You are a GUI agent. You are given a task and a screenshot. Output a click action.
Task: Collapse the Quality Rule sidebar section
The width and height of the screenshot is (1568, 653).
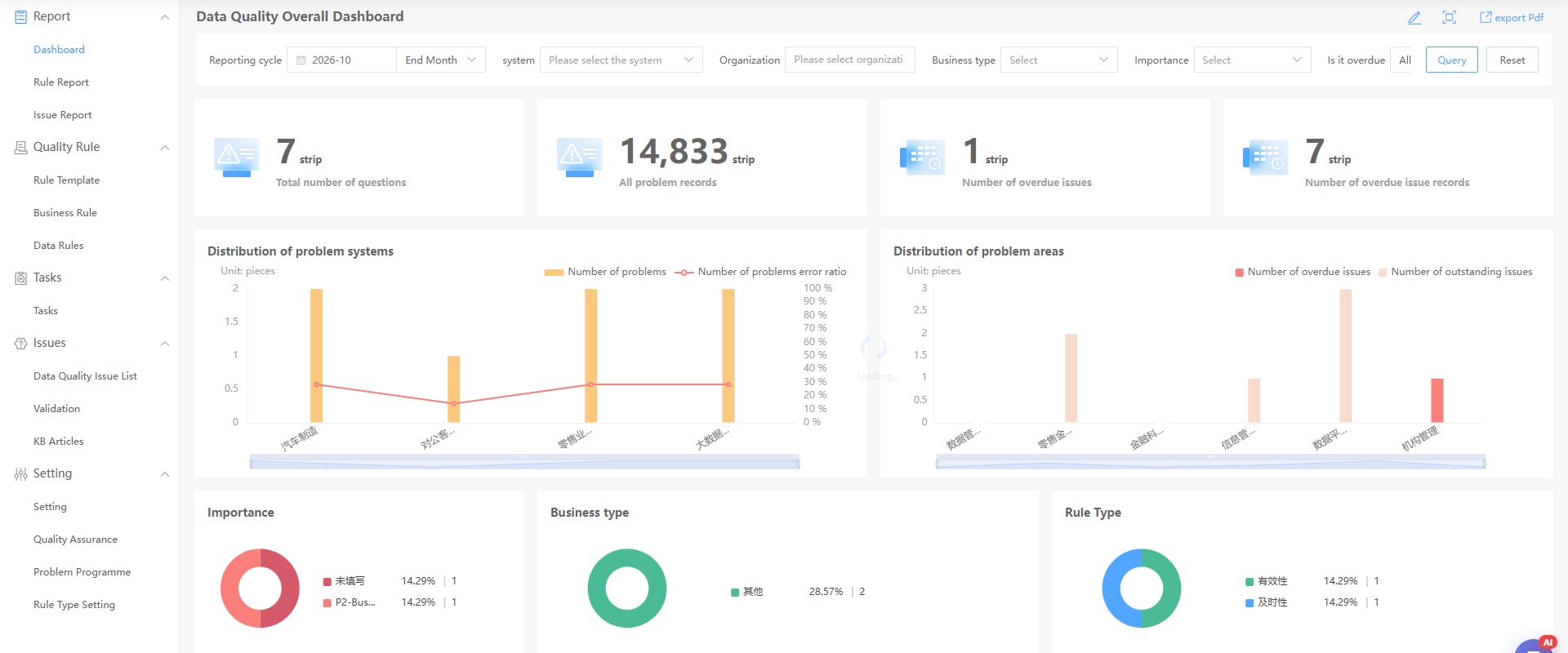(x=165, y=148)
